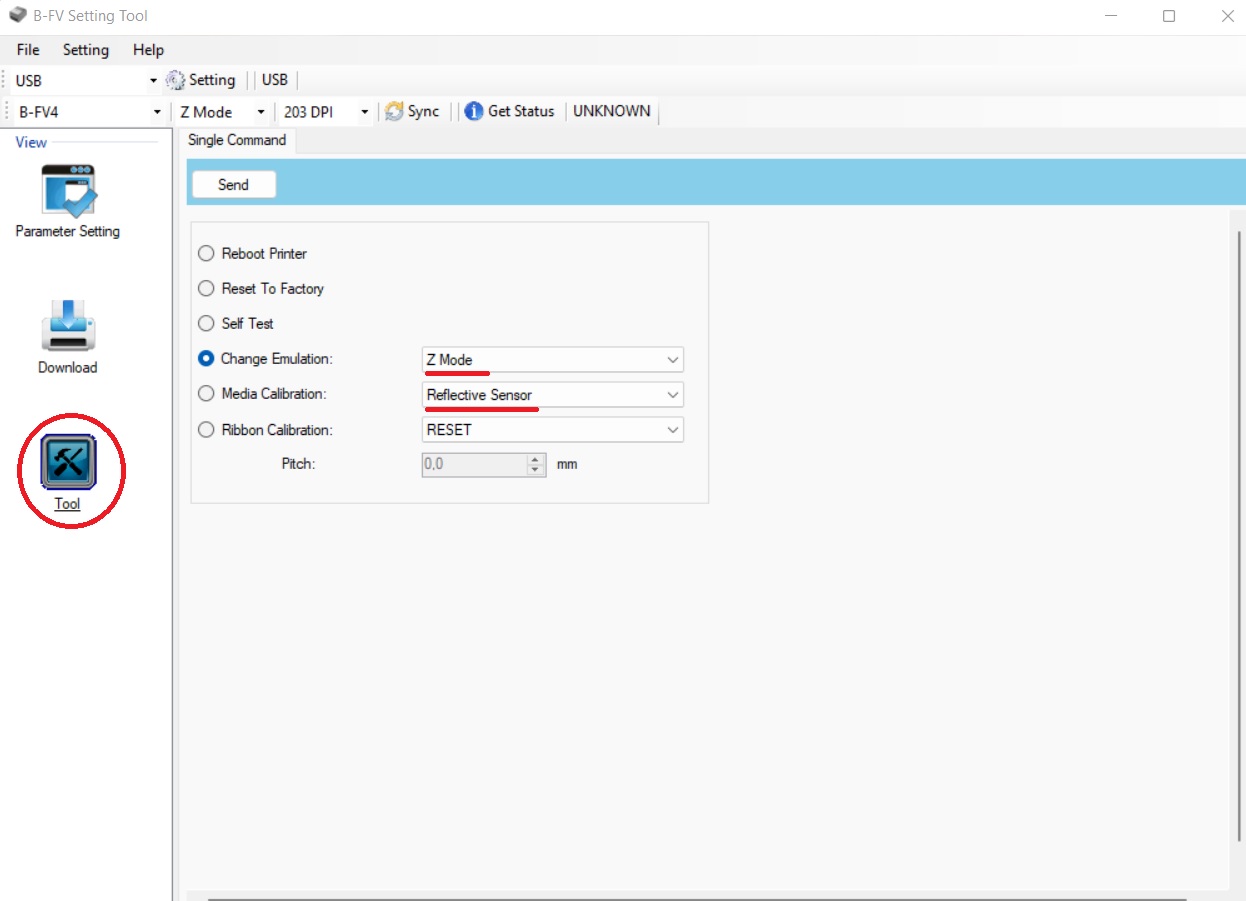Click the Setting gear toolbar icon
This screenshot has height=901, width=1246.
(176, 80)
